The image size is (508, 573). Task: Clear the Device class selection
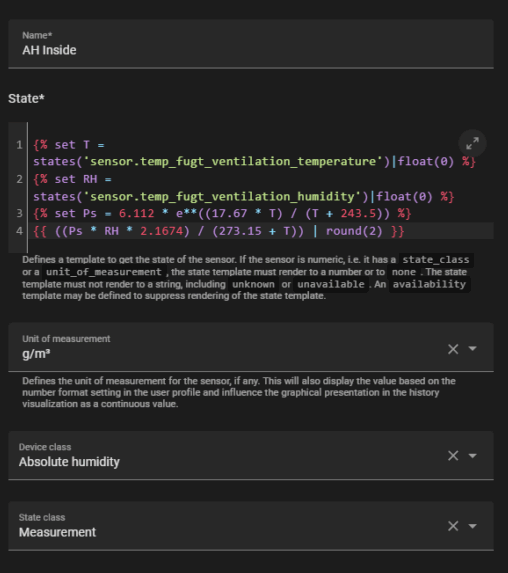pos(453,456)
